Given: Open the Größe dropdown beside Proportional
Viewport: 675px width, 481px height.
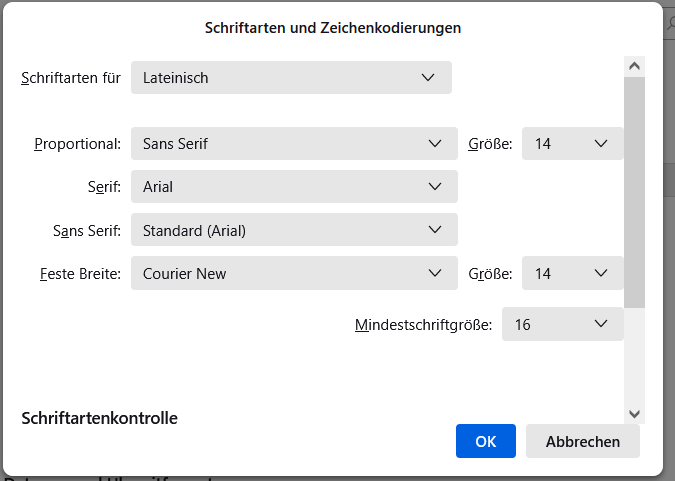Looking at the screenshot, I should click(x=572, y=143).
